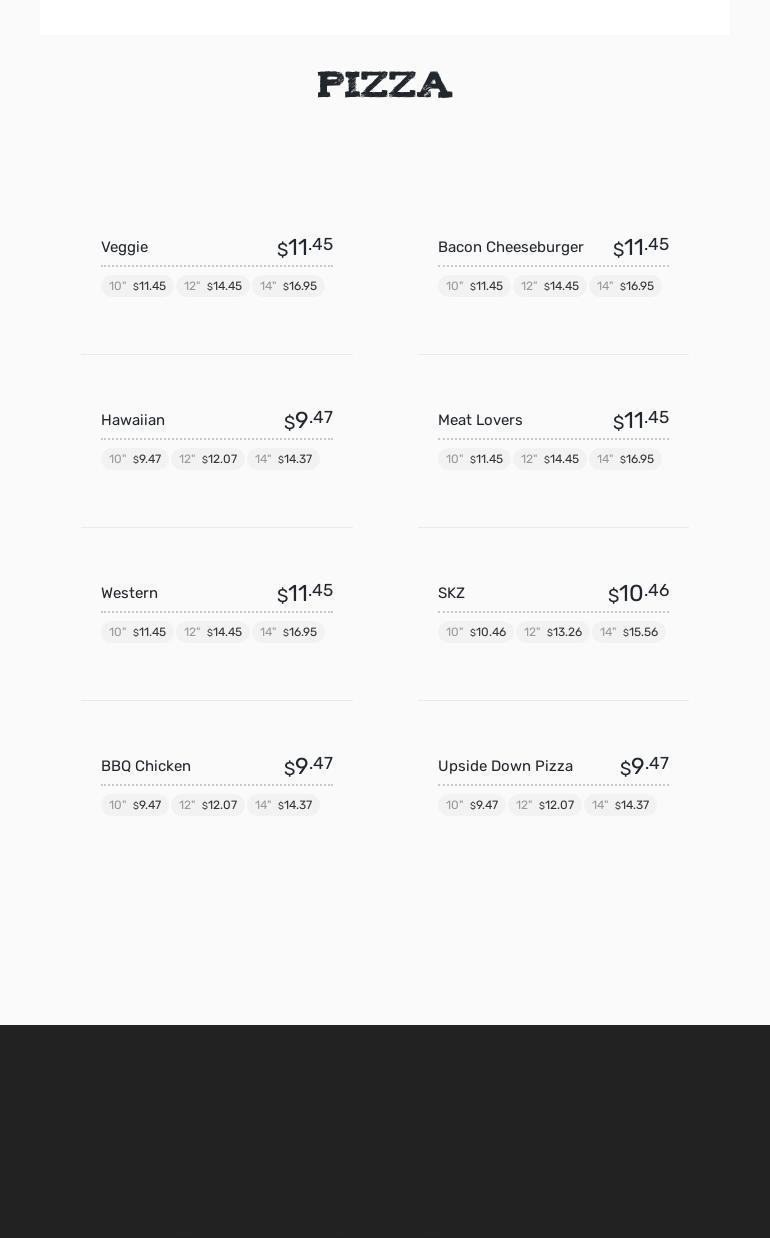Open the Meat Lovers pizza item
Image resolution: width=770 pixels, height=1238 pixels.
coord(480,420)
